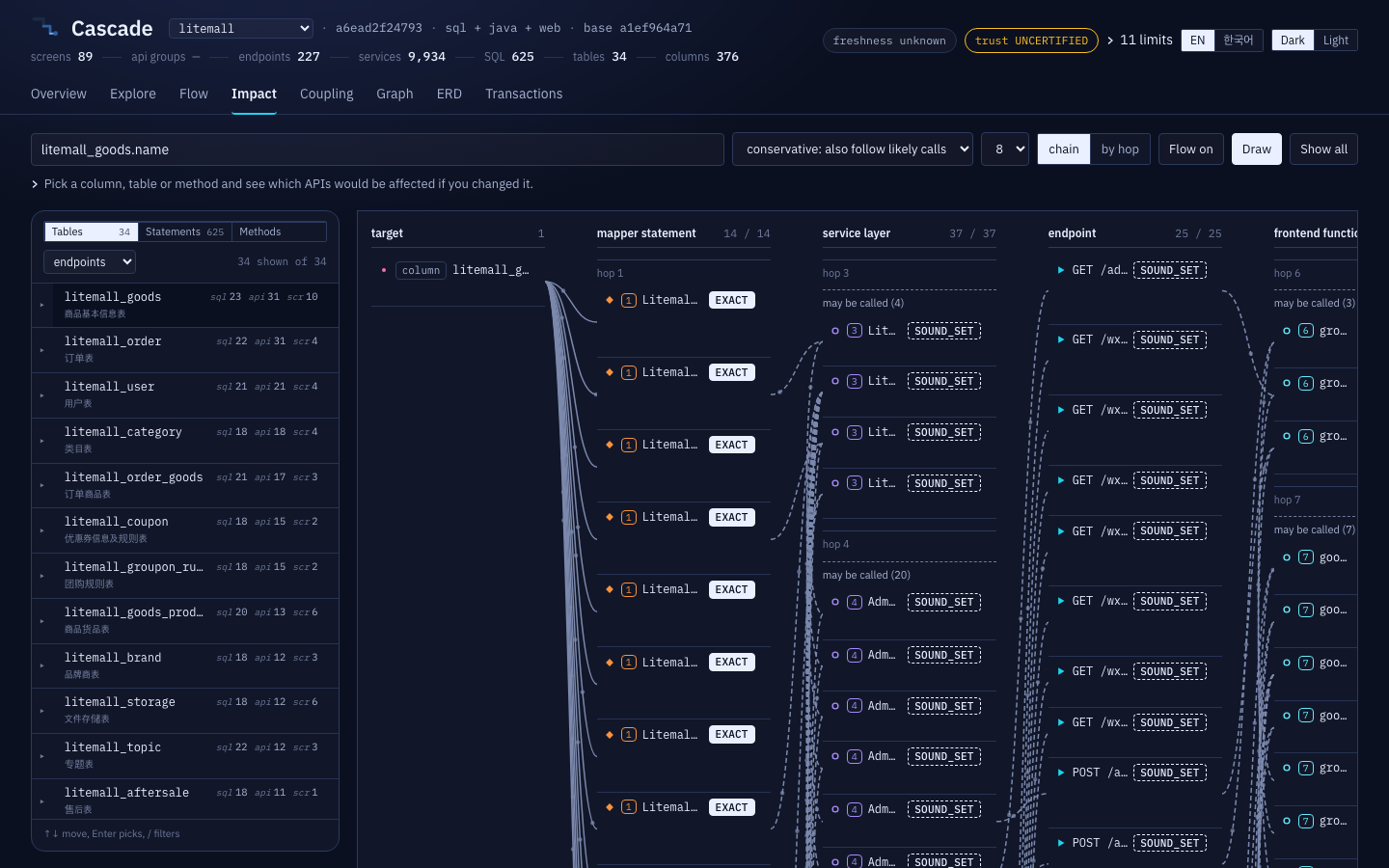Expand the 11 limits disclosure
This screenshot has height=868, width=1389.
pos(1139,40)
